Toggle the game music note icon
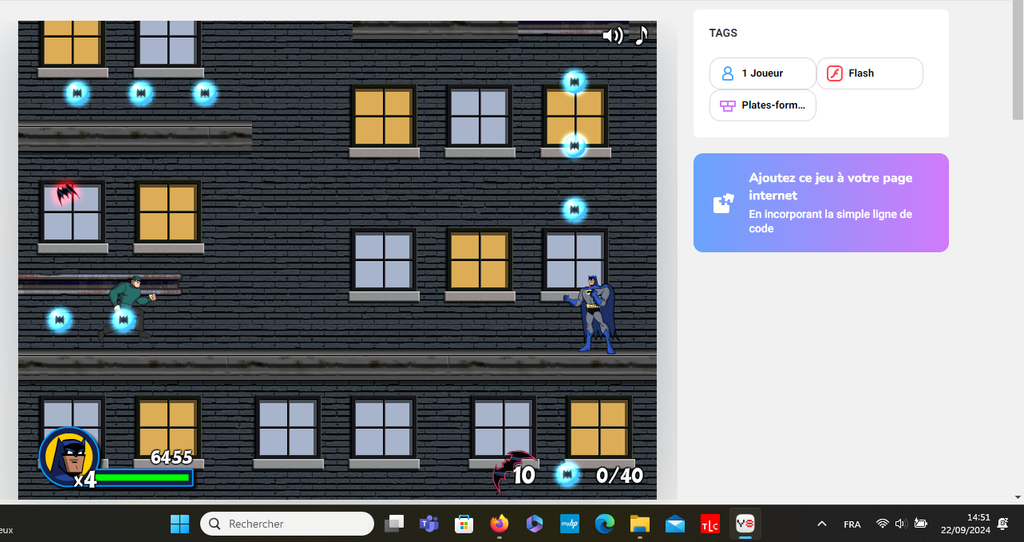This screenshot has height=542, width=1024. [x=641, y=35]
